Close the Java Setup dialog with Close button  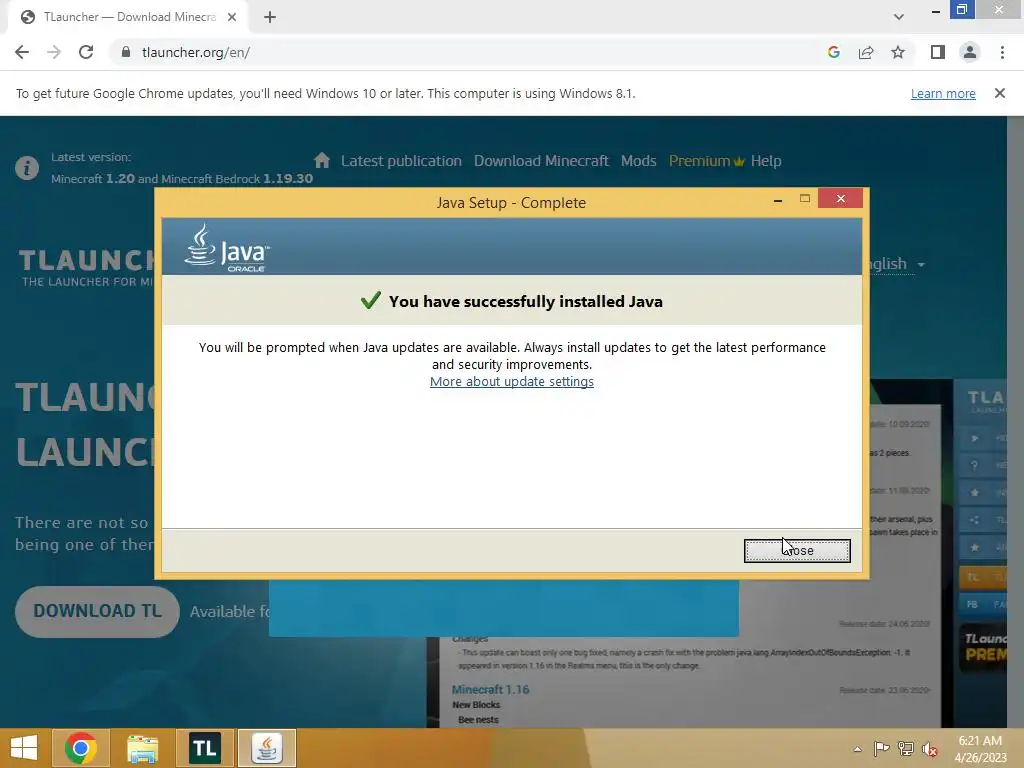coord(797,551)
